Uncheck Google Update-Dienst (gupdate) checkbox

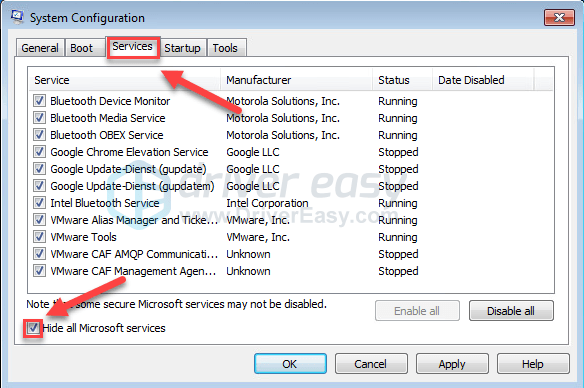pos(39,169)
